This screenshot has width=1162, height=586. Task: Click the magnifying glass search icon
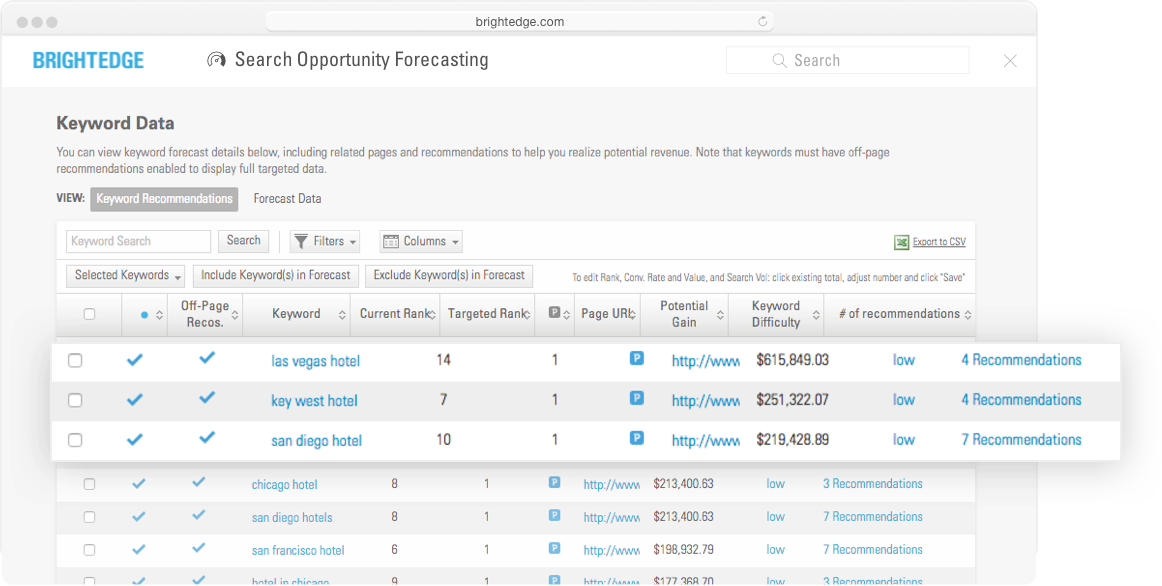click(x=780, y=61)
